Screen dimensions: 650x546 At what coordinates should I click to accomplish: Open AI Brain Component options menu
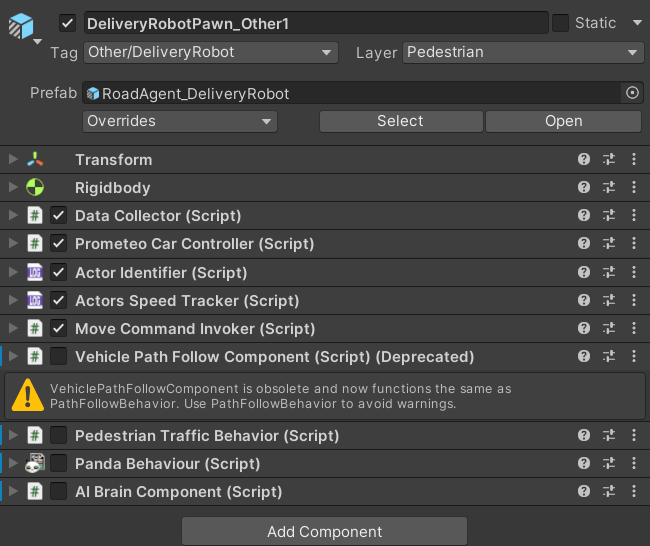pyautogui.click(x=634, y=491)
